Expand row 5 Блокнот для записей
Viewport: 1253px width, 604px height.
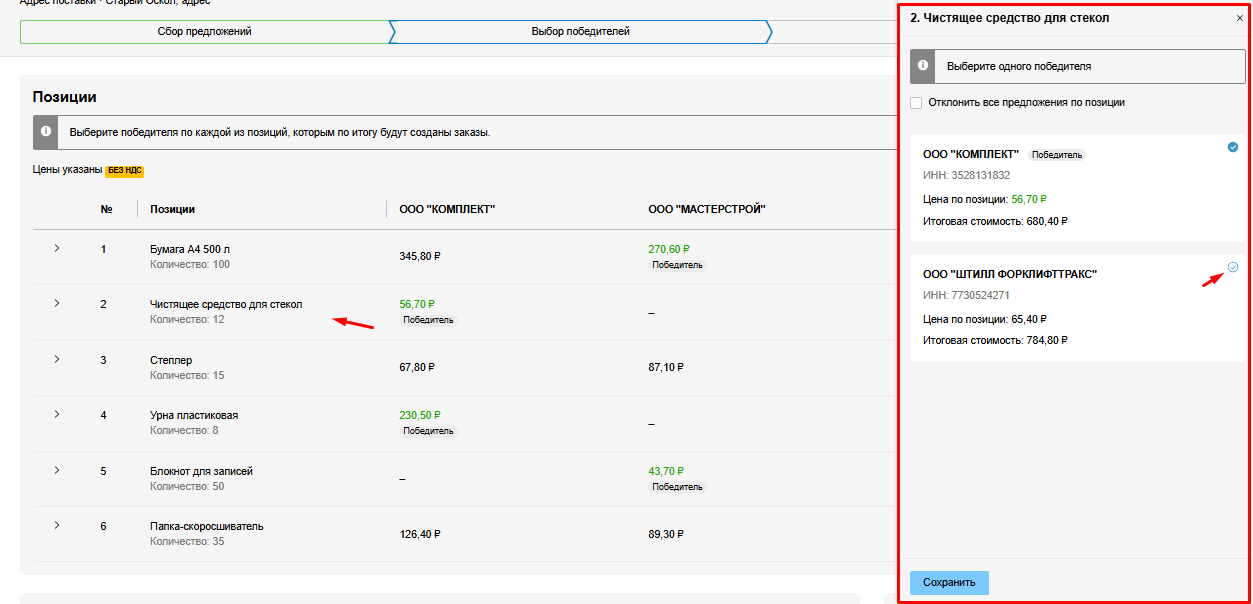(56, 470)
